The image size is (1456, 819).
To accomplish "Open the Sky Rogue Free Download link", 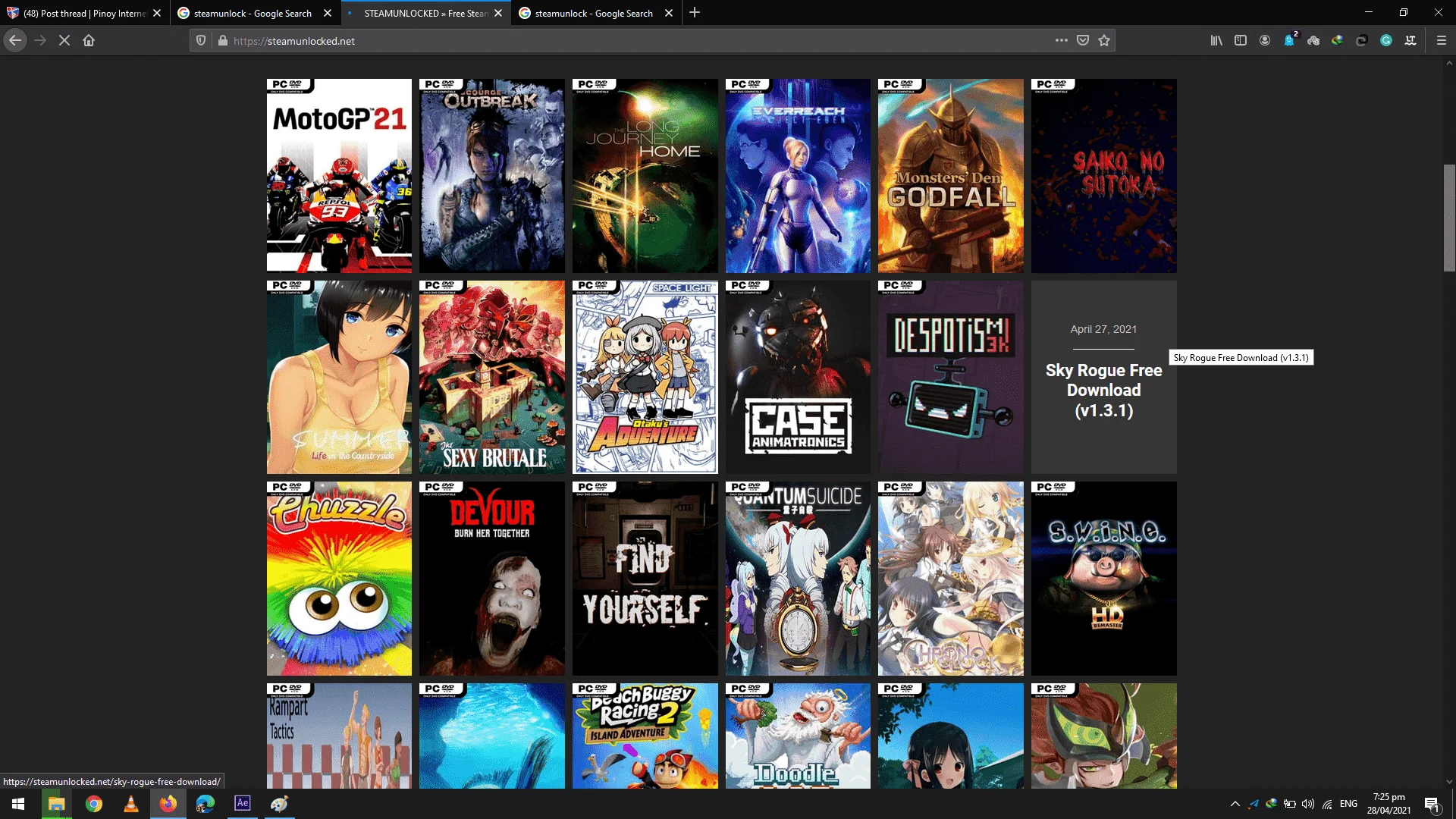I will [x=1104, y=390].
